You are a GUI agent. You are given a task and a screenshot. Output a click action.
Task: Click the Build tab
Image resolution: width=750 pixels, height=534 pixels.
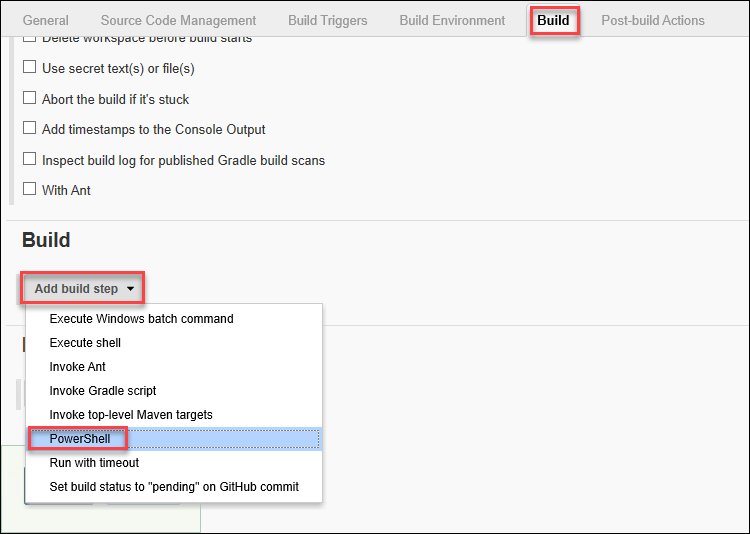(x=553, y=21)
